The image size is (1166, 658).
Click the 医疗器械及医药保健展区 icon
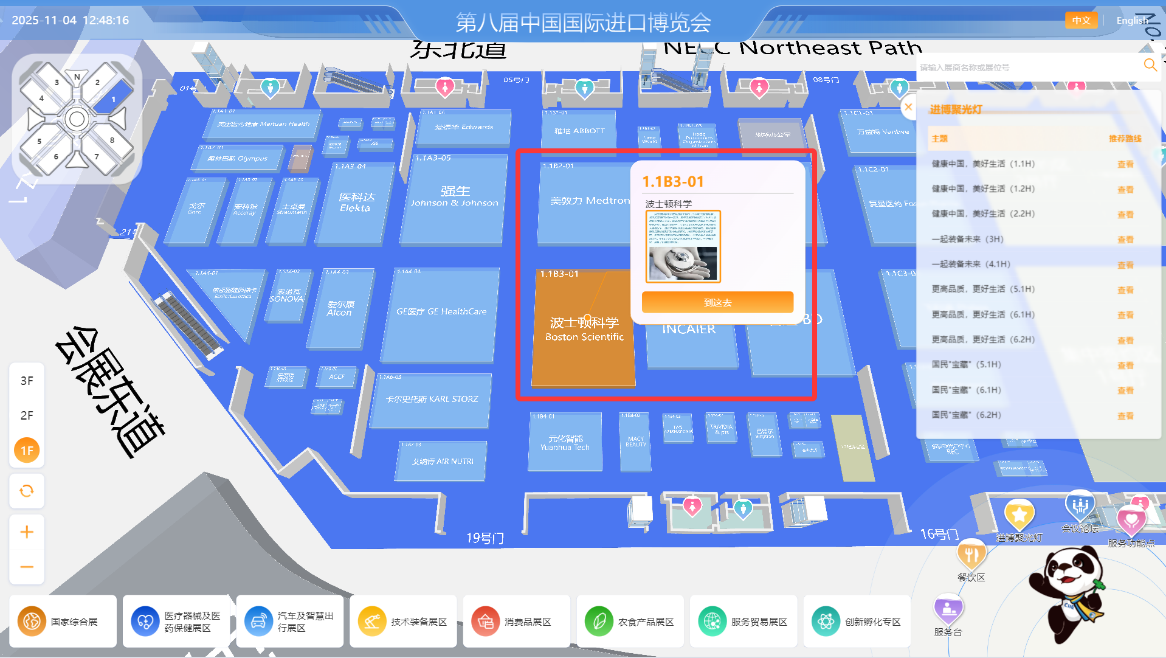point(144,621)
